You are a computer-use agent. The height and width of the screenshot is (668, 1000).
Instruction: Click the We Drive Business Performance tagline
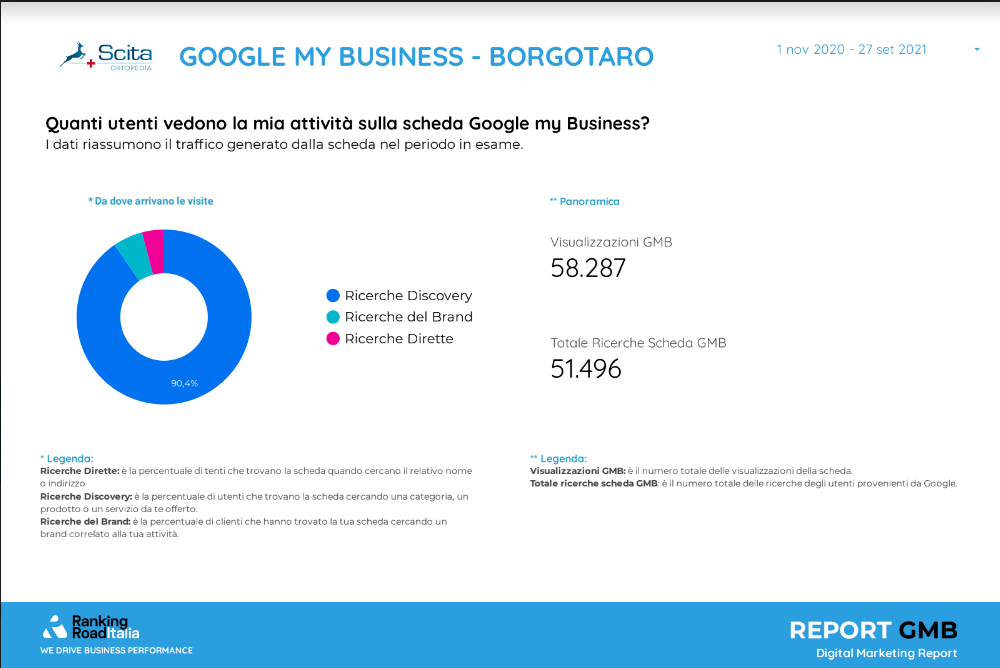pyautogui.click(x=116, y=650)
